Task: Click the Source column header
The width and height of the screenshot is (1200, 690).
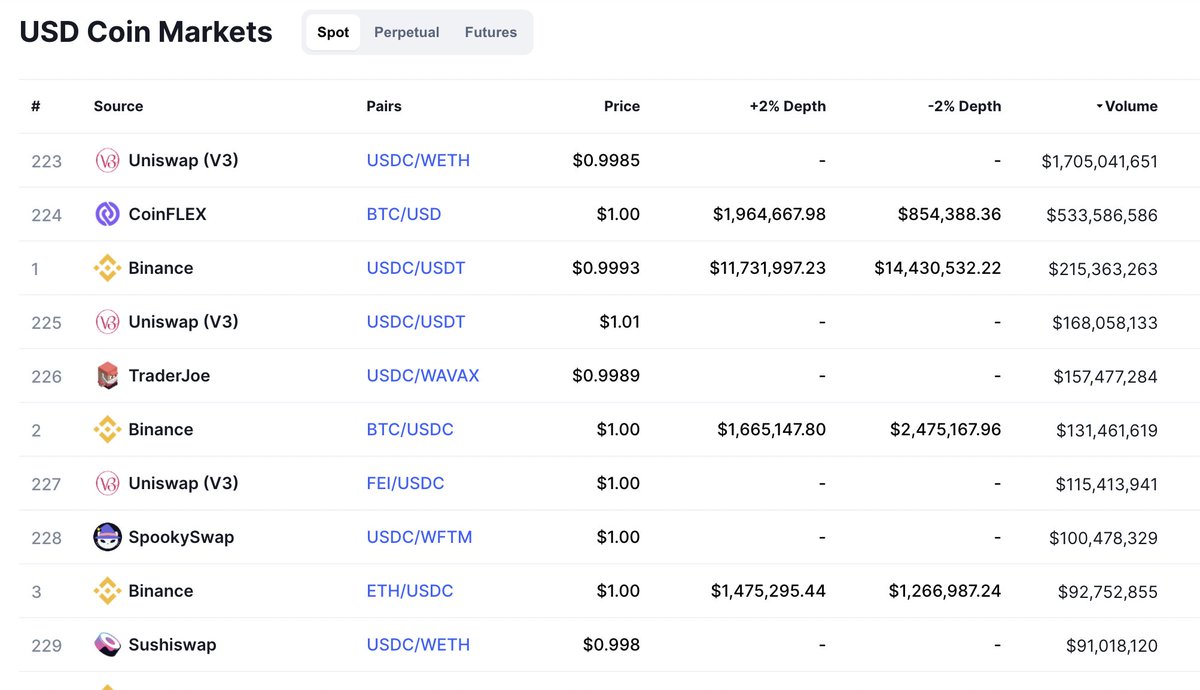Action: click(118, 106)
